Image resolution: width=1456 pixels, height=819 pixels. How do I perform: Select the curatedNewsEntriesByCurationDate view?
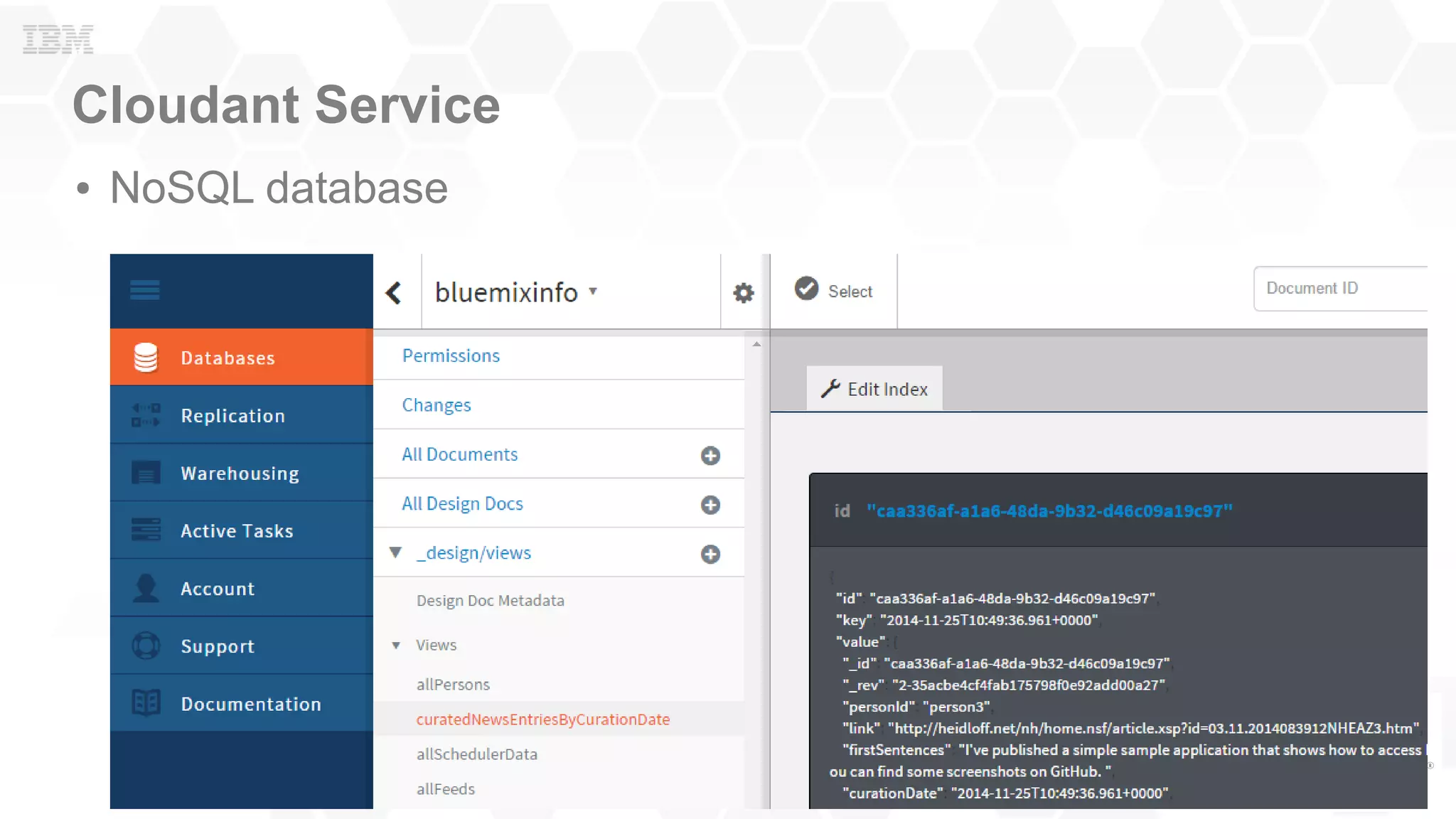pyautogui.click(x=543, y=719)
